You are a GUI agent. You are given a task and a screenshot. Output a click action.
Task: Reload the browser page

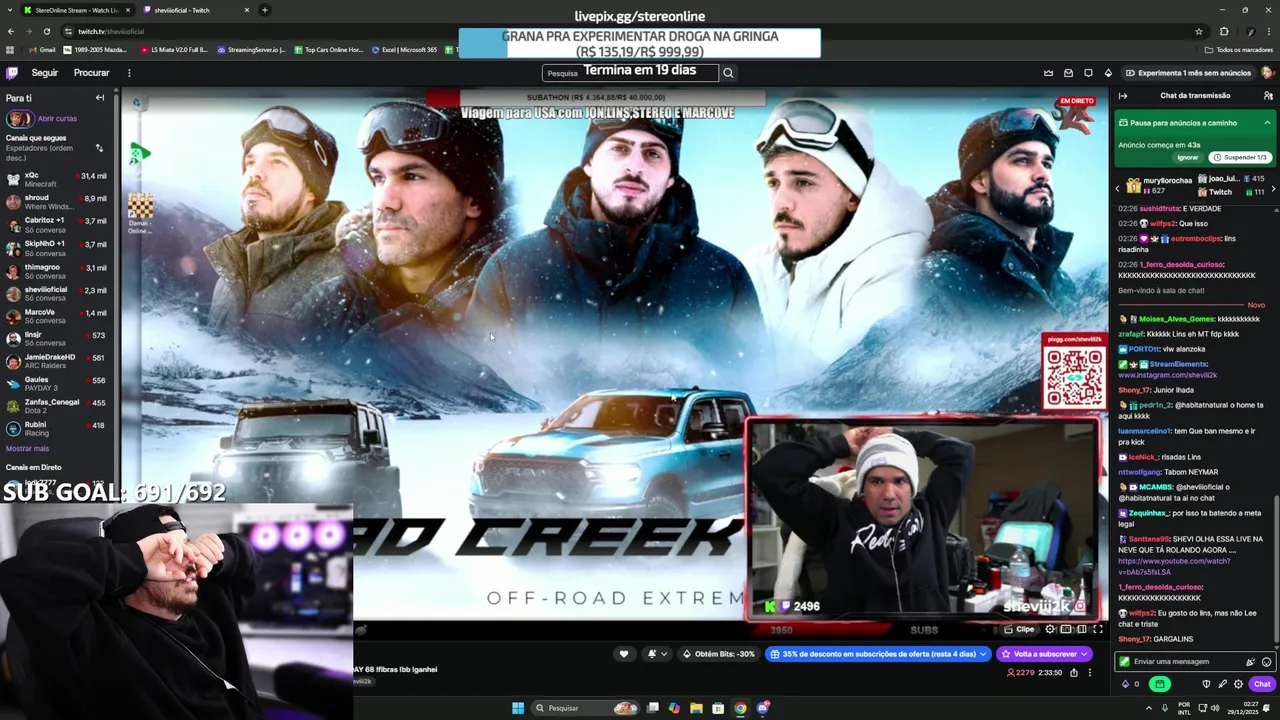46,31
